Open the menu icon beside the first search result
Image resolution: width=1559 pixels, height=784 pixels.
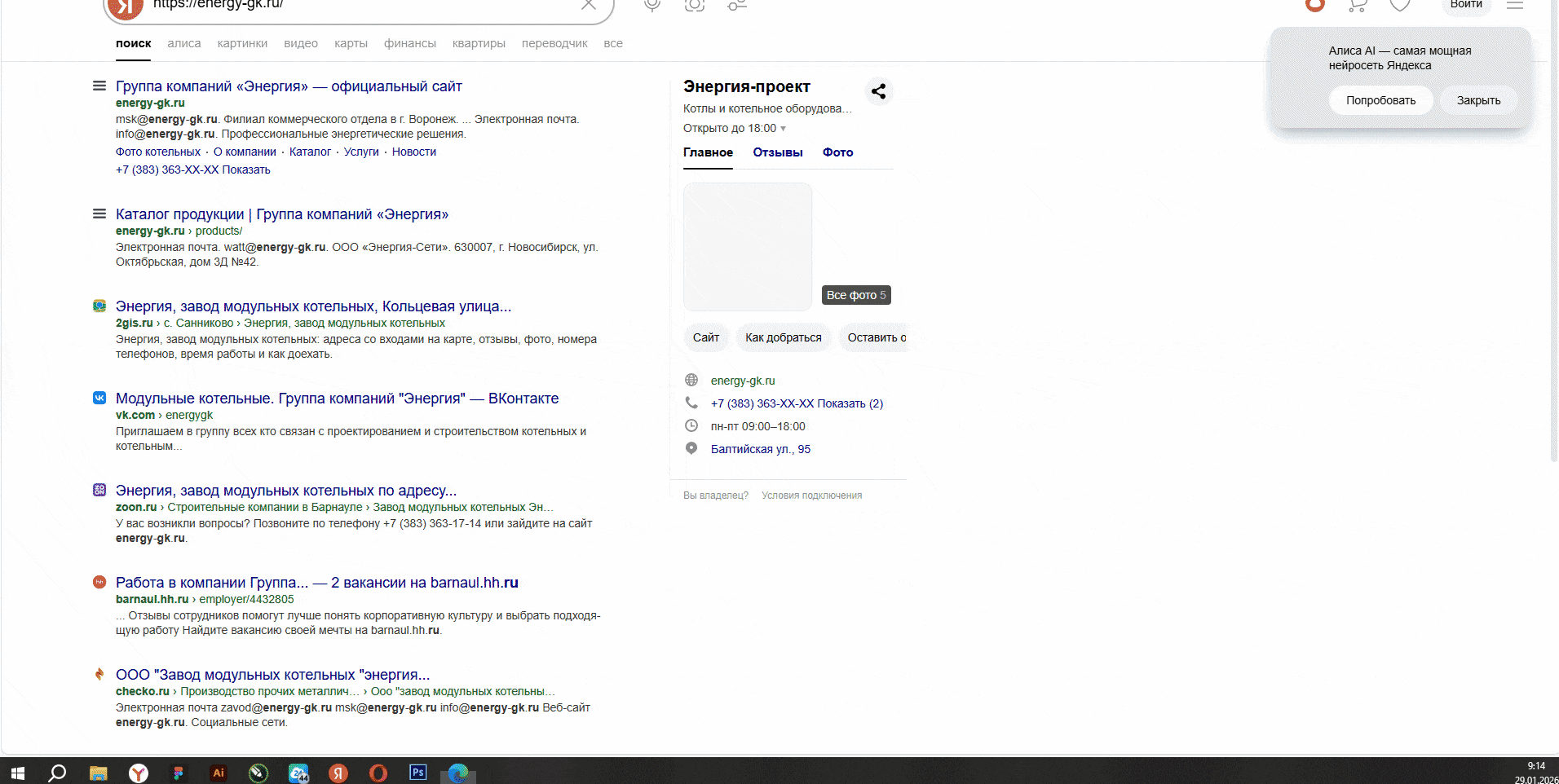coord(99,86)
